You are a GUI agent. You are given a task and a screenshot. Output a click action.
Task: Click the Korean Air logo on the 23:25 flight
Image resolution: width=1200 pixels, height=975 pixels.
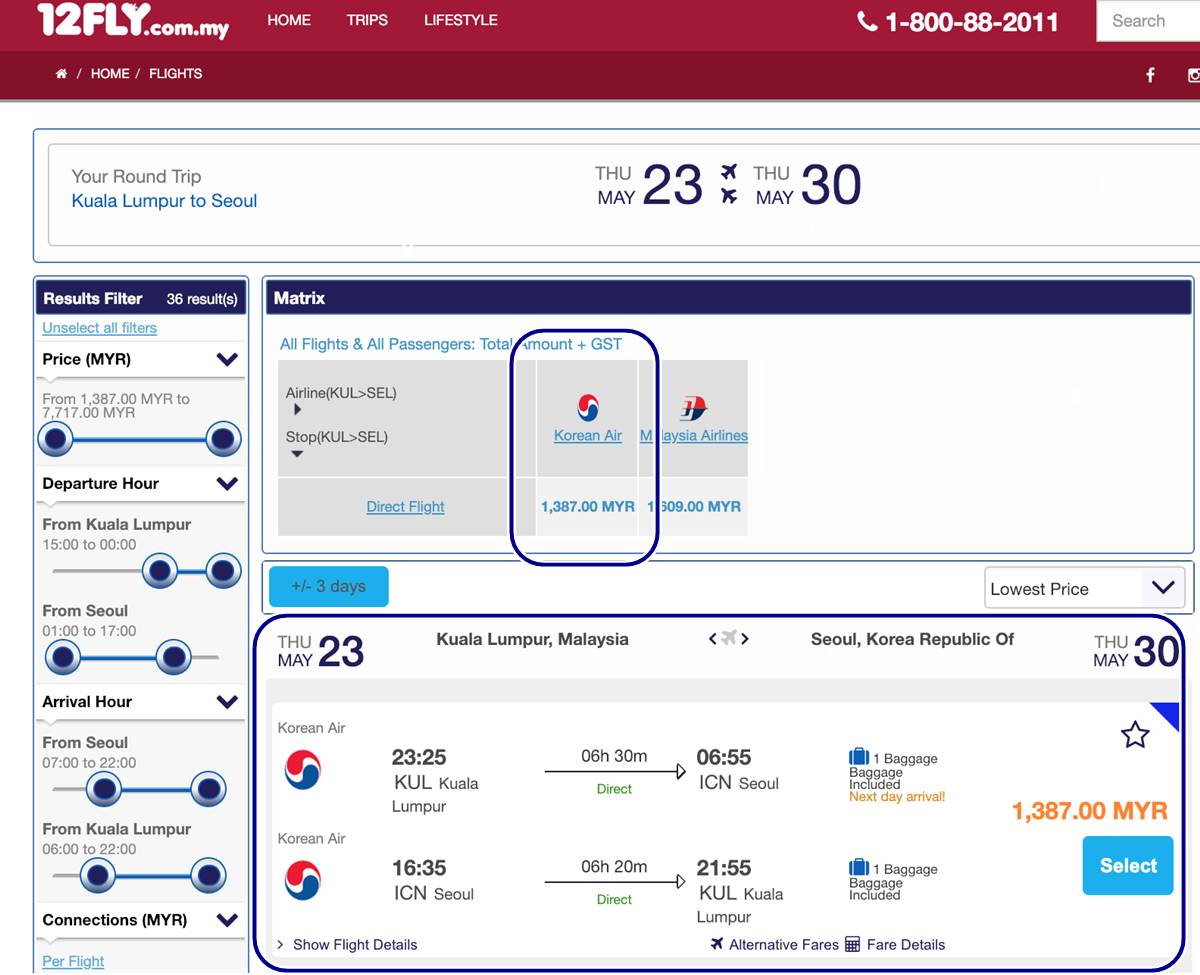[x=303, y=771]
